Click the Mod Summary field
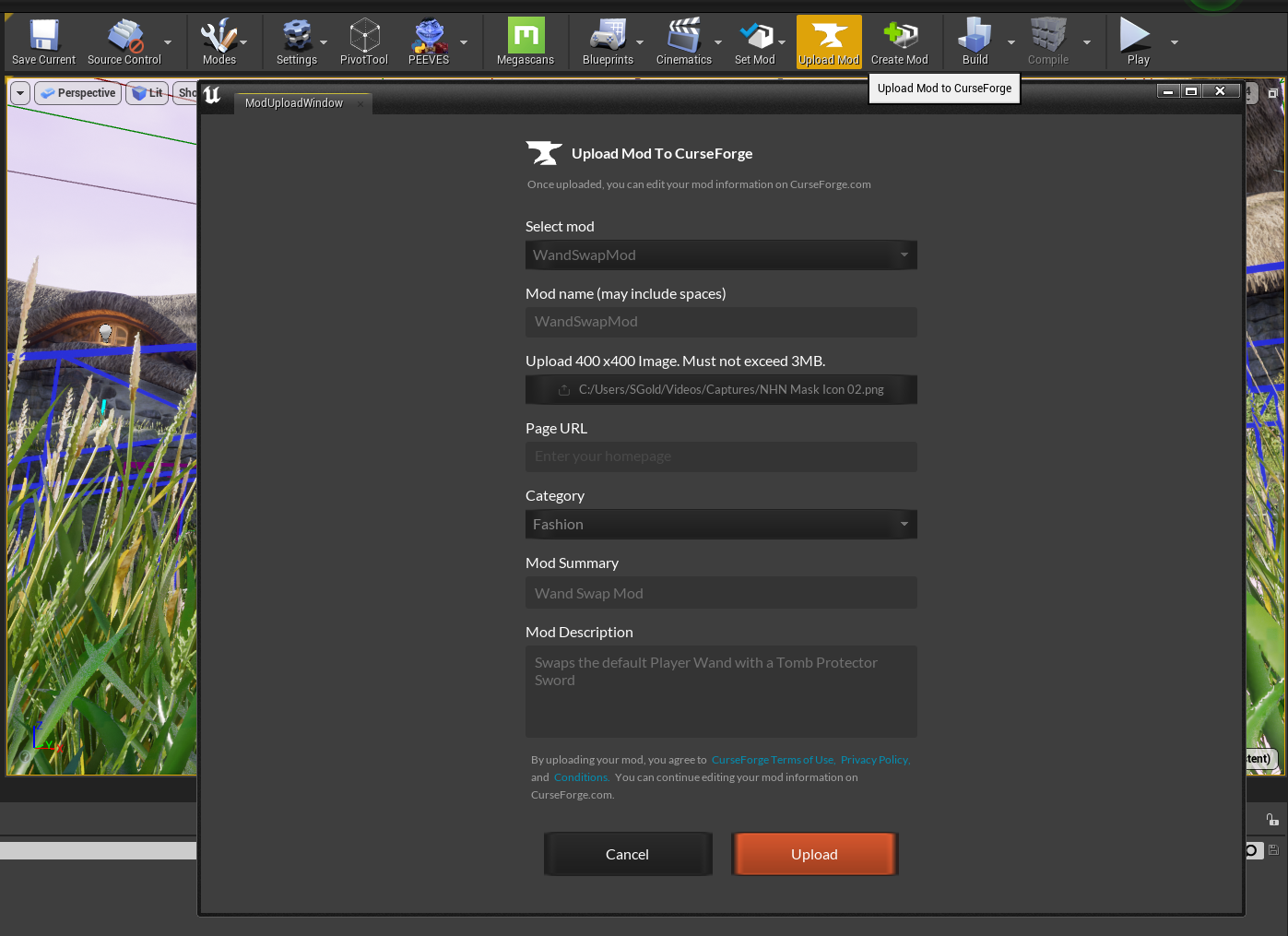The width and height of the screenshot is (1288, 936). pyautogui.click(x=721, y=593)
